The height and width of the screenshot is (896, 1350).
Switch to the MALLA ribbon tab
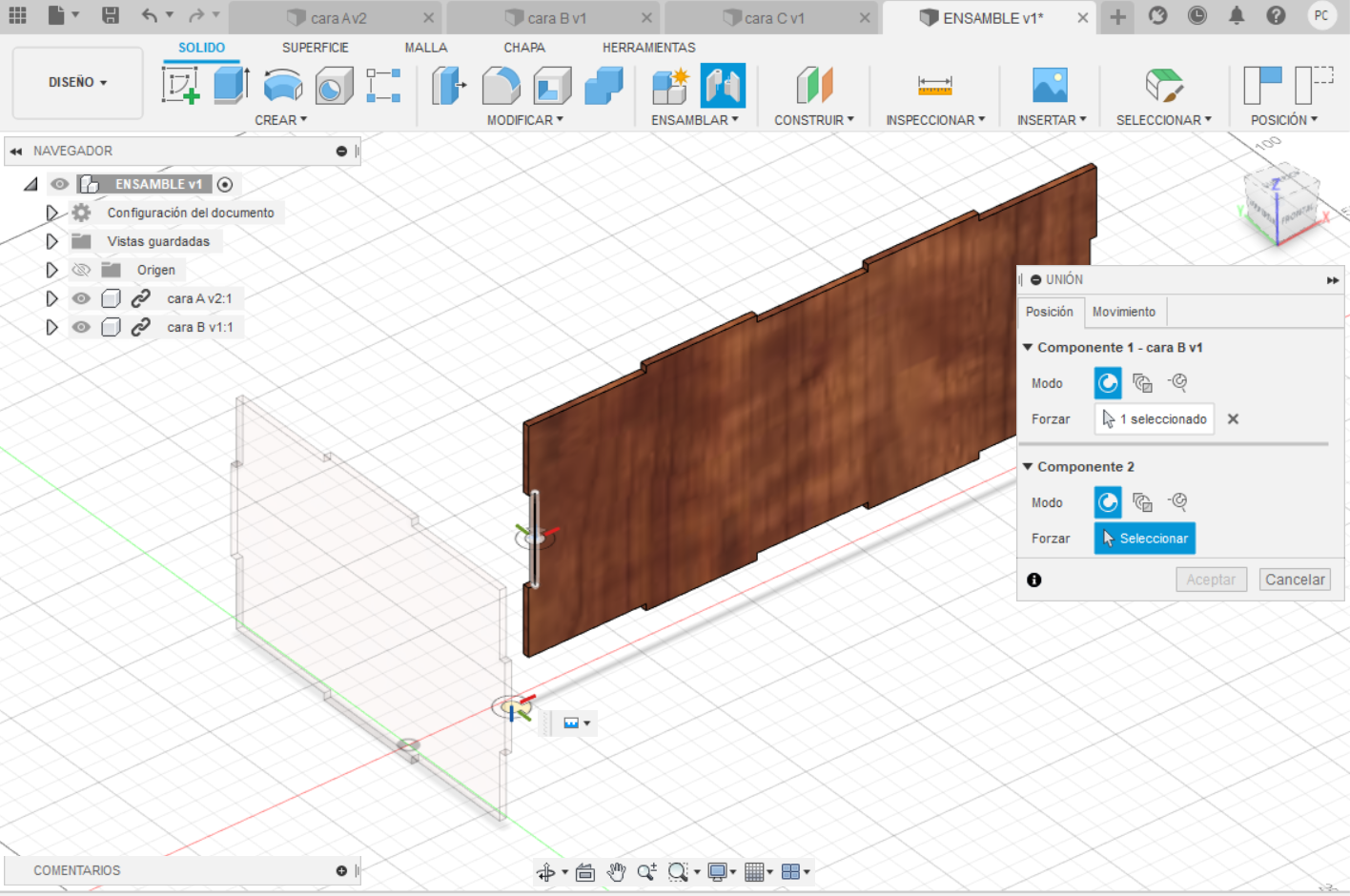pyautogui.click(x=426, y=48)
